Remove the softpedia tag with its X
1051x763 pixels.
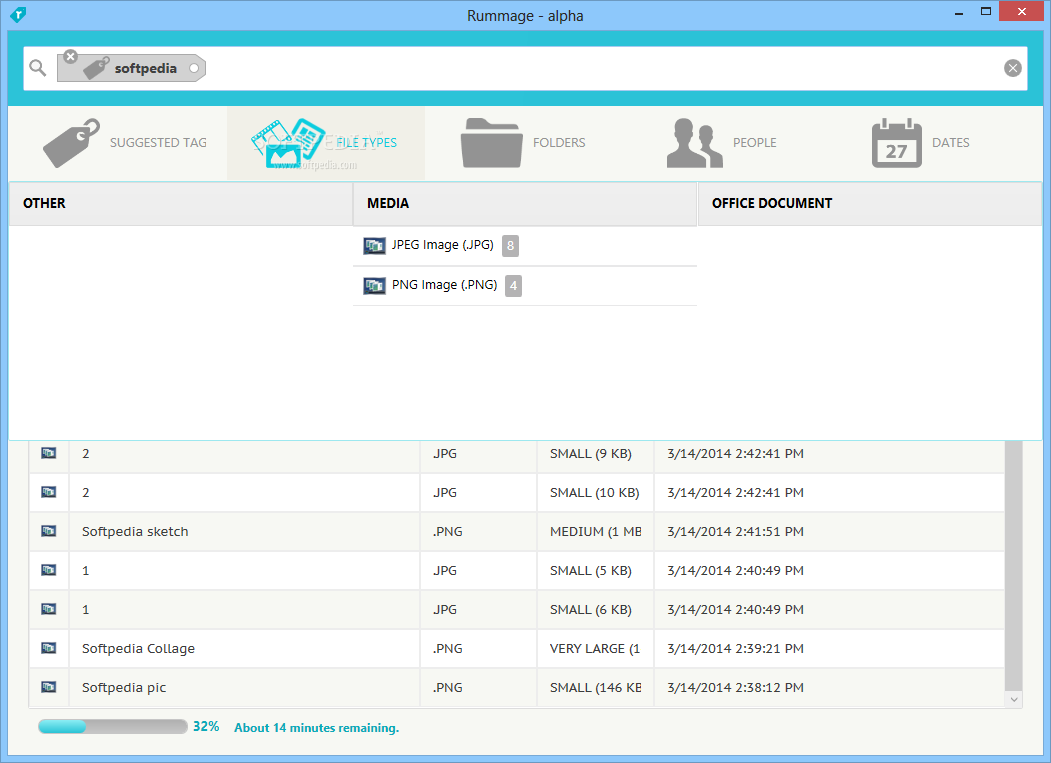tap(70, 57)
